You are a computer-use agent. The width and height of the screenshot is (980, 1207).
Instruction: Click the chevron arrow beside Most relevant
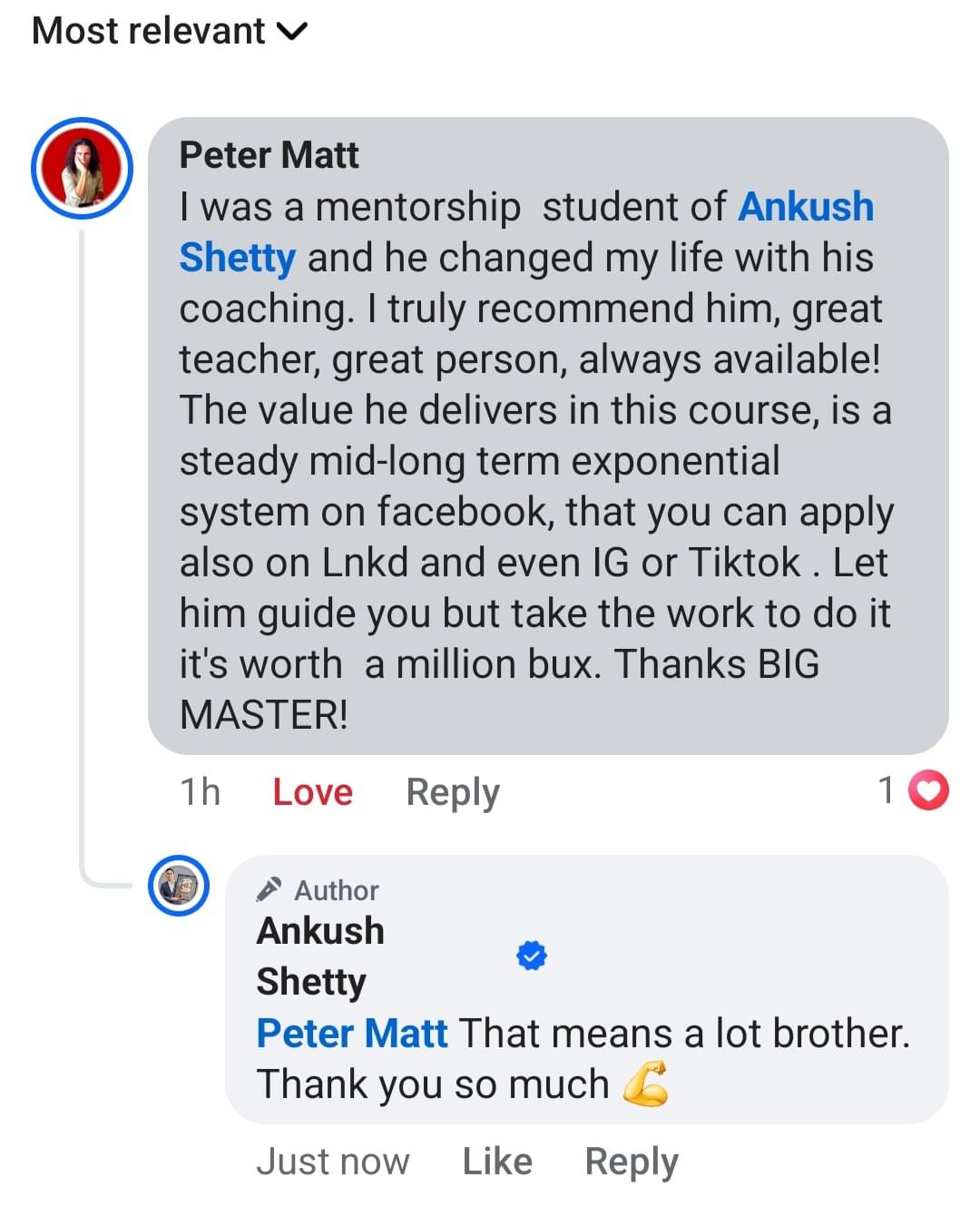tap(291, 32)
